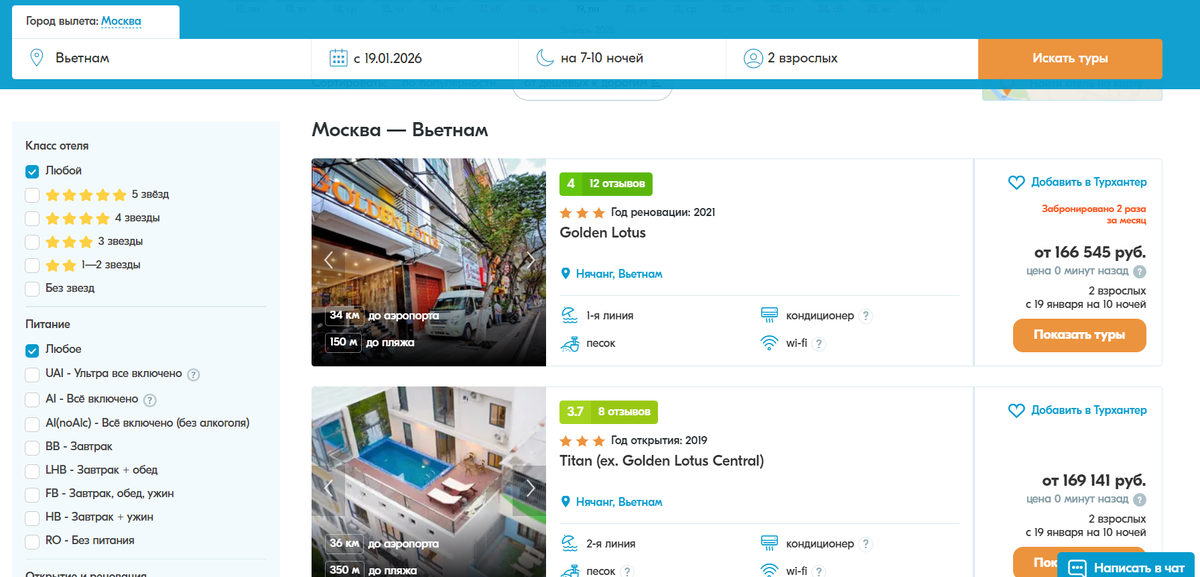1200x577 pixels.
Task: Open the Москва departure city selector
Action: point(121,21)
